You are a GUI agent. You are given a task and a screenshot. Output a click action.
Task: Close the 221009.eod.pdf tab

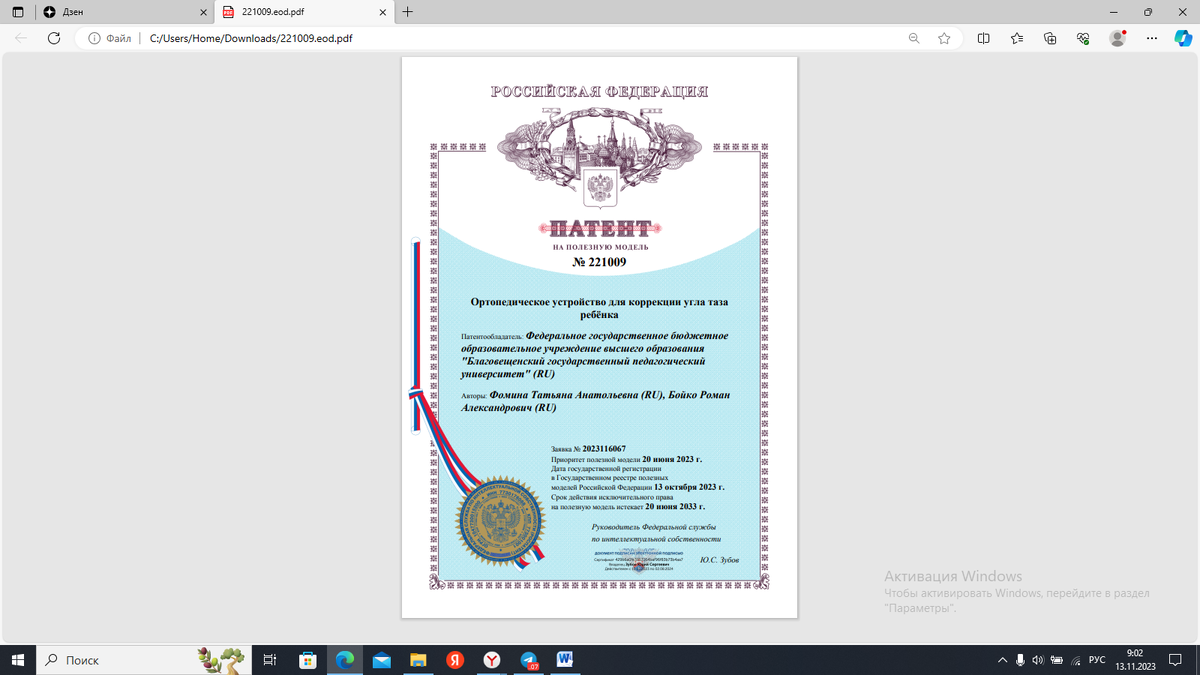click(x=383, y=12)
